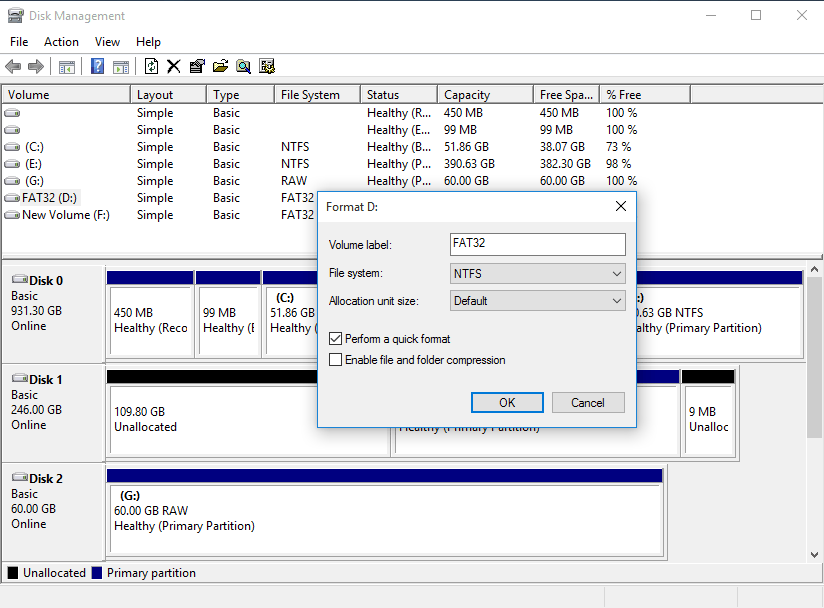Click the disk pane vertical scrollbar thumb
Viewport: 824px width, 608px height.
[x=815, y=357]
